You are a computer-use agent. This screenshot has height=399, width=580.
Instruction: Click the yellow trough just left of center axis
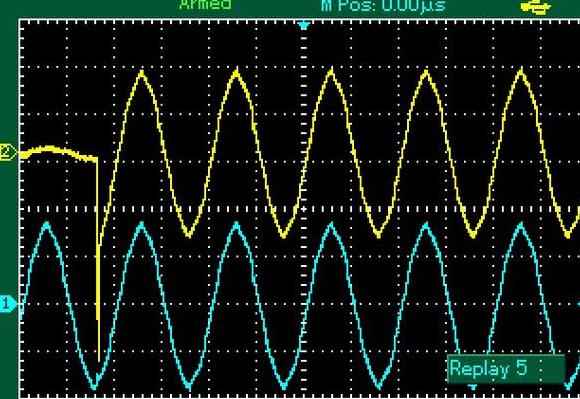[x=284, y=235]
